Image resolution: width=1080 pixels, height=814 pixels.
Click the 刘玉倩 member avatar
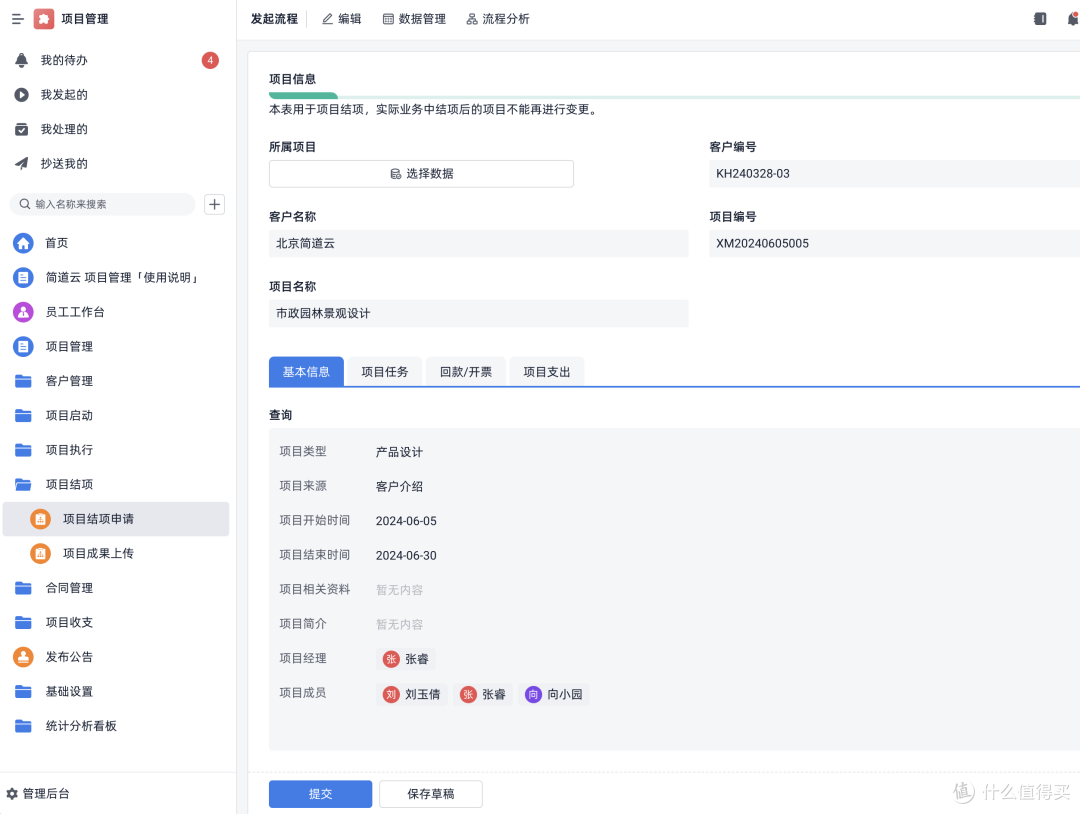point(391,694)
